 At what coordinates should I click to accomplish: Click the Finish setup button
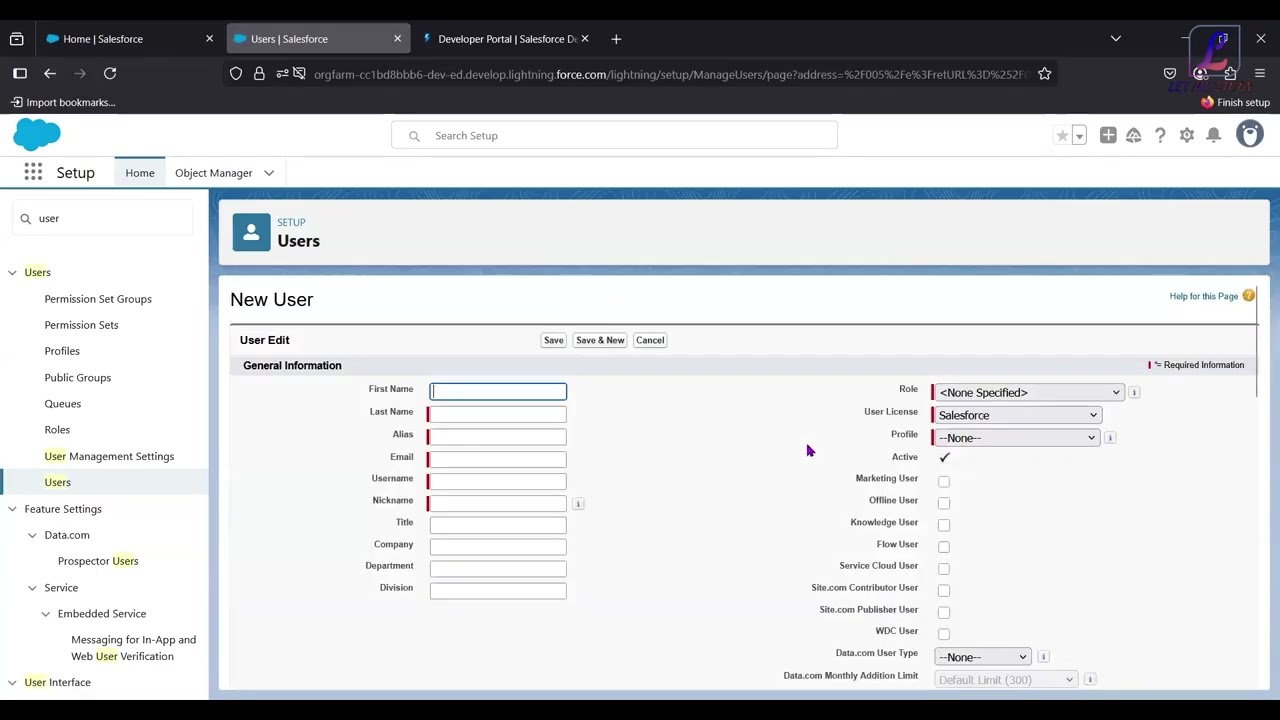point(1235,102)
